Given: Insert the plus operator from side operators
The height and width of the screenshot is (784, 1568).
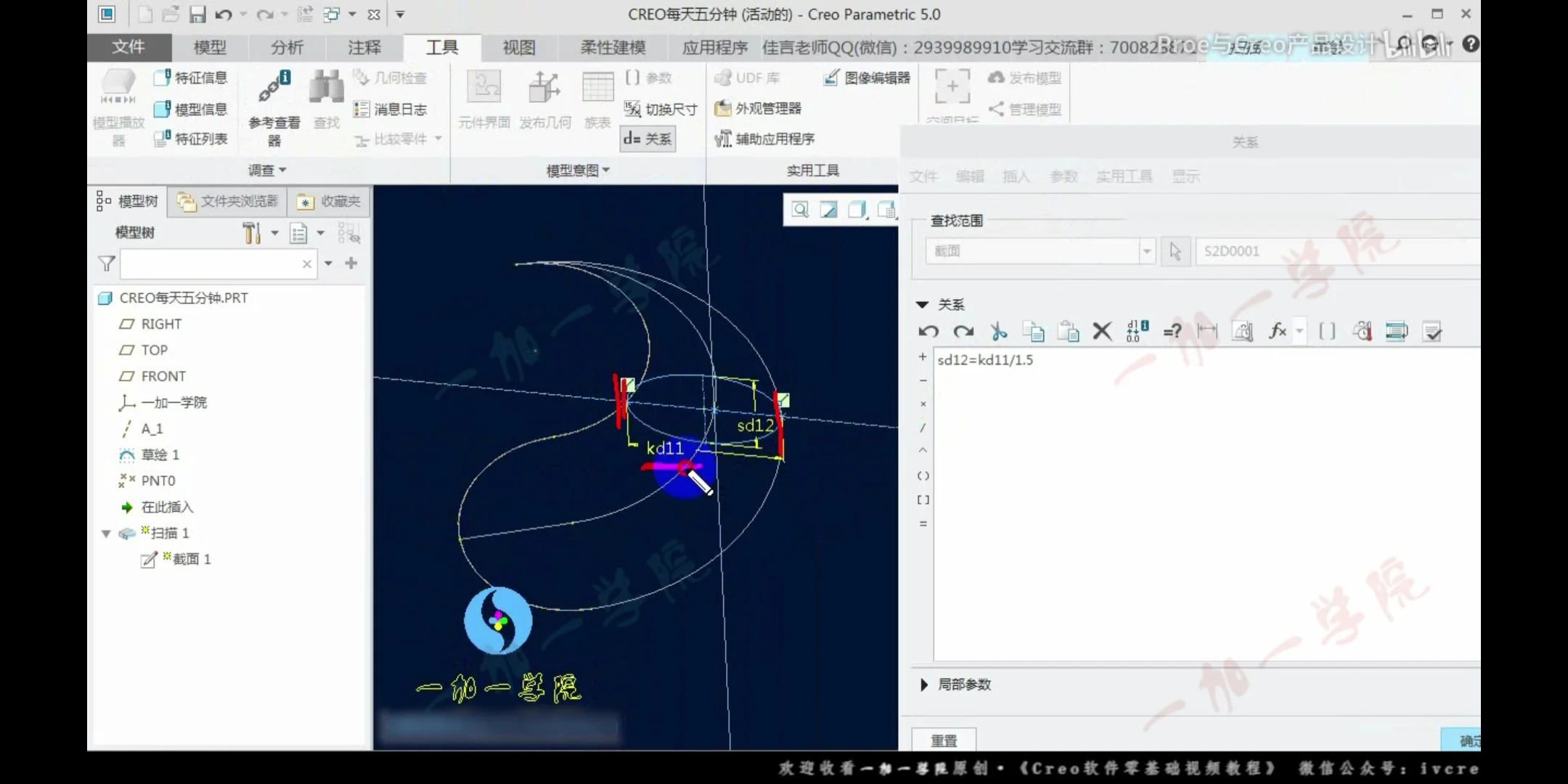Looking at the screenshot, I should click(x=923, y=357).
